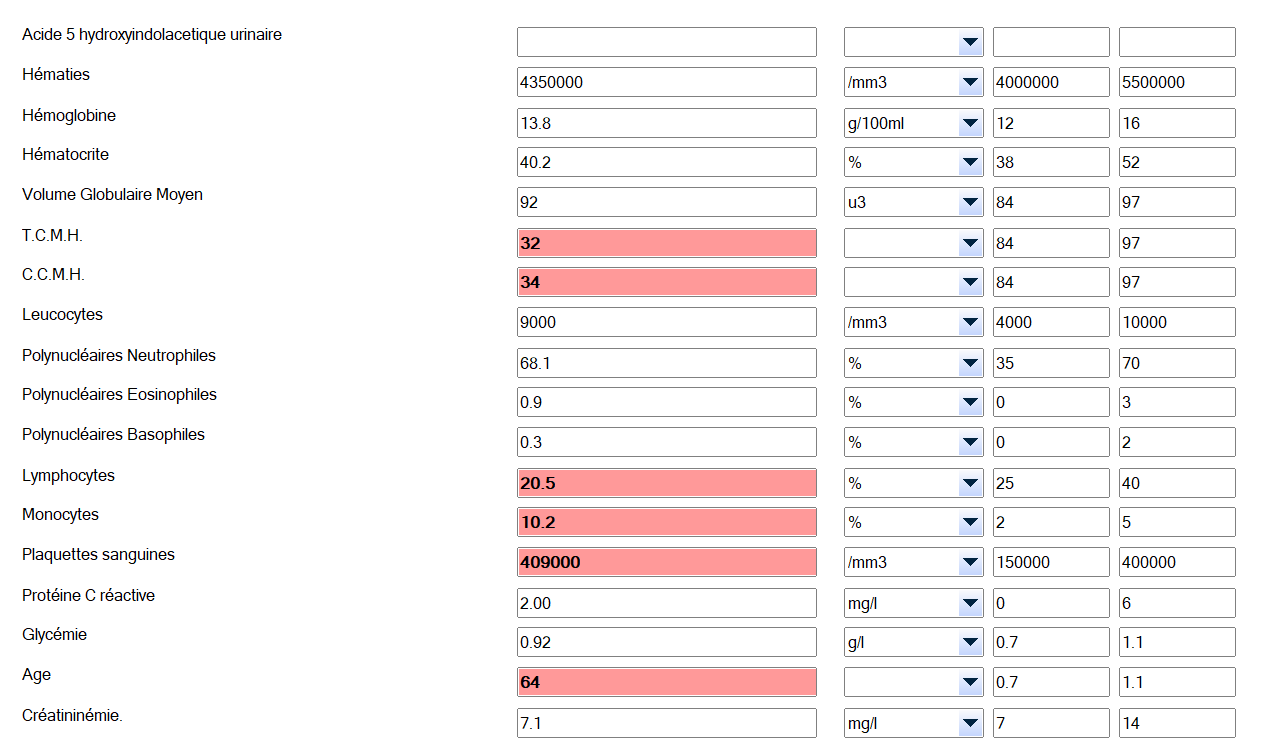Click the Hématies value field
The height and width of the screenshot is (746, 1275).
[x=666, y=82]
